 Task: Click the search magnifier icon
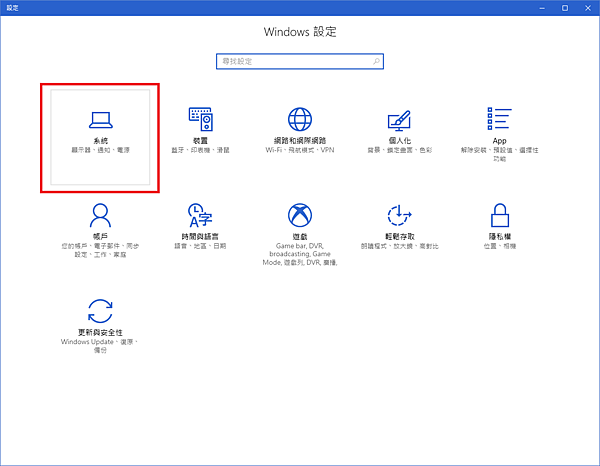tap(377, 61)
